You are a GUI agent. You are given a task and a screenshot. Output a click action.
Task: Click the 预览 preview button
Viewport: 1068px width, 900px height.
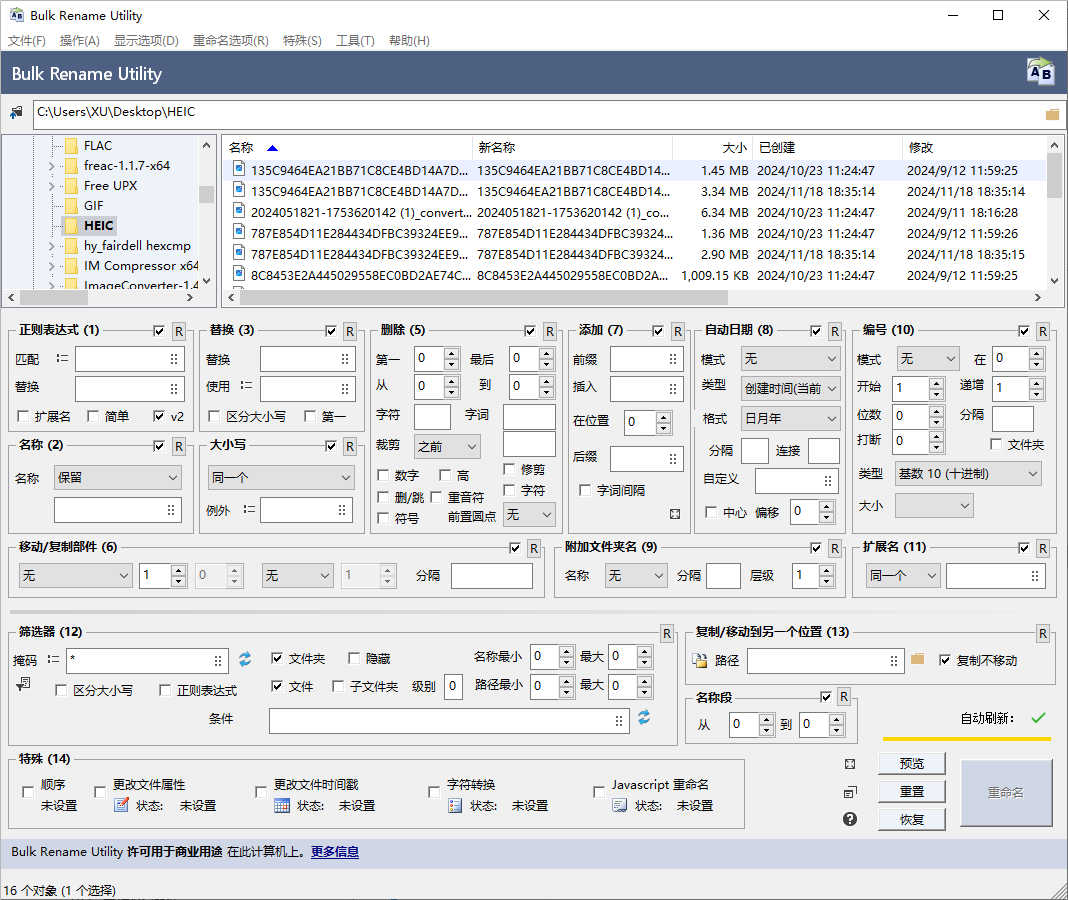[x=911, y=762]
